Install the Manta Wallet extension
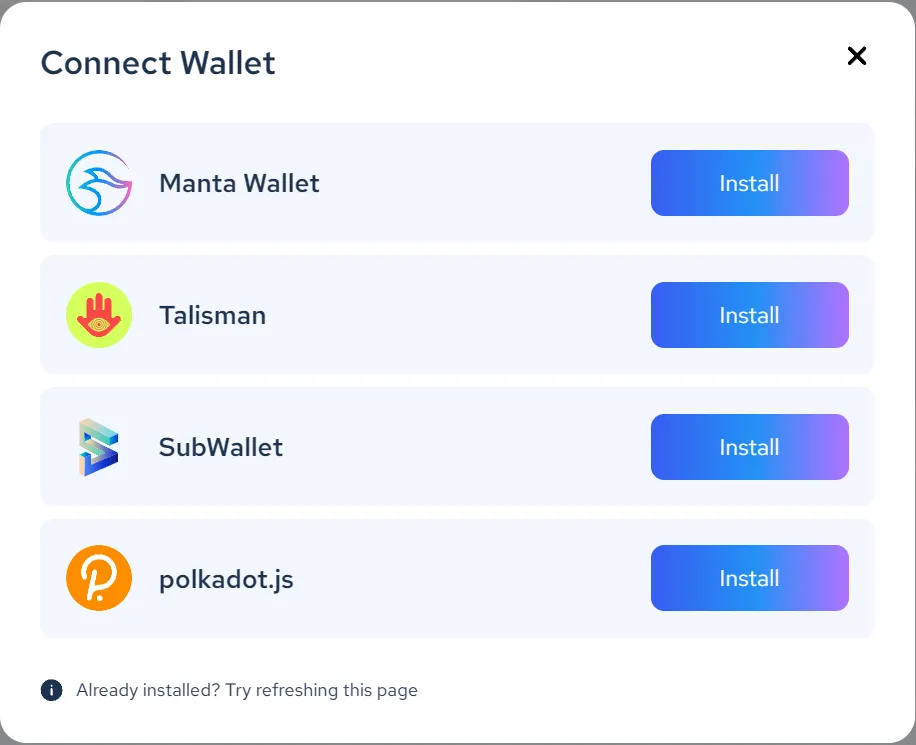The height and width of the screenshot is (745, 916). pos(749,183)
